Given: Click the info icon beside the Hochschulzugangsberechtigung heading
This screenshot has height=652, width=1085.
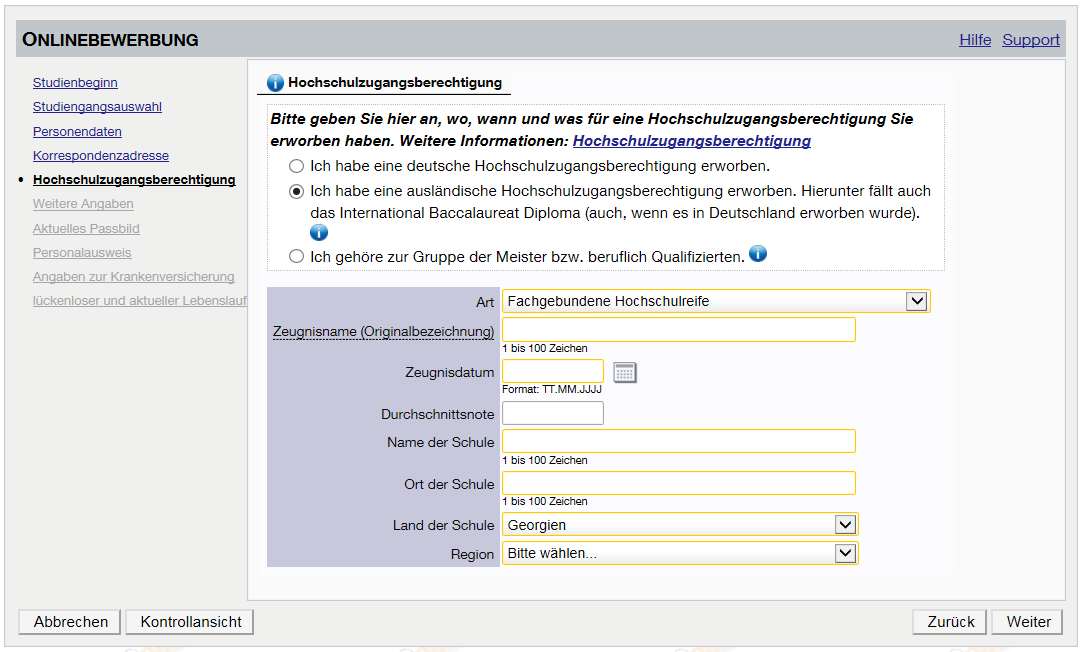Looking at the screenshot, I should pos(275,83).
